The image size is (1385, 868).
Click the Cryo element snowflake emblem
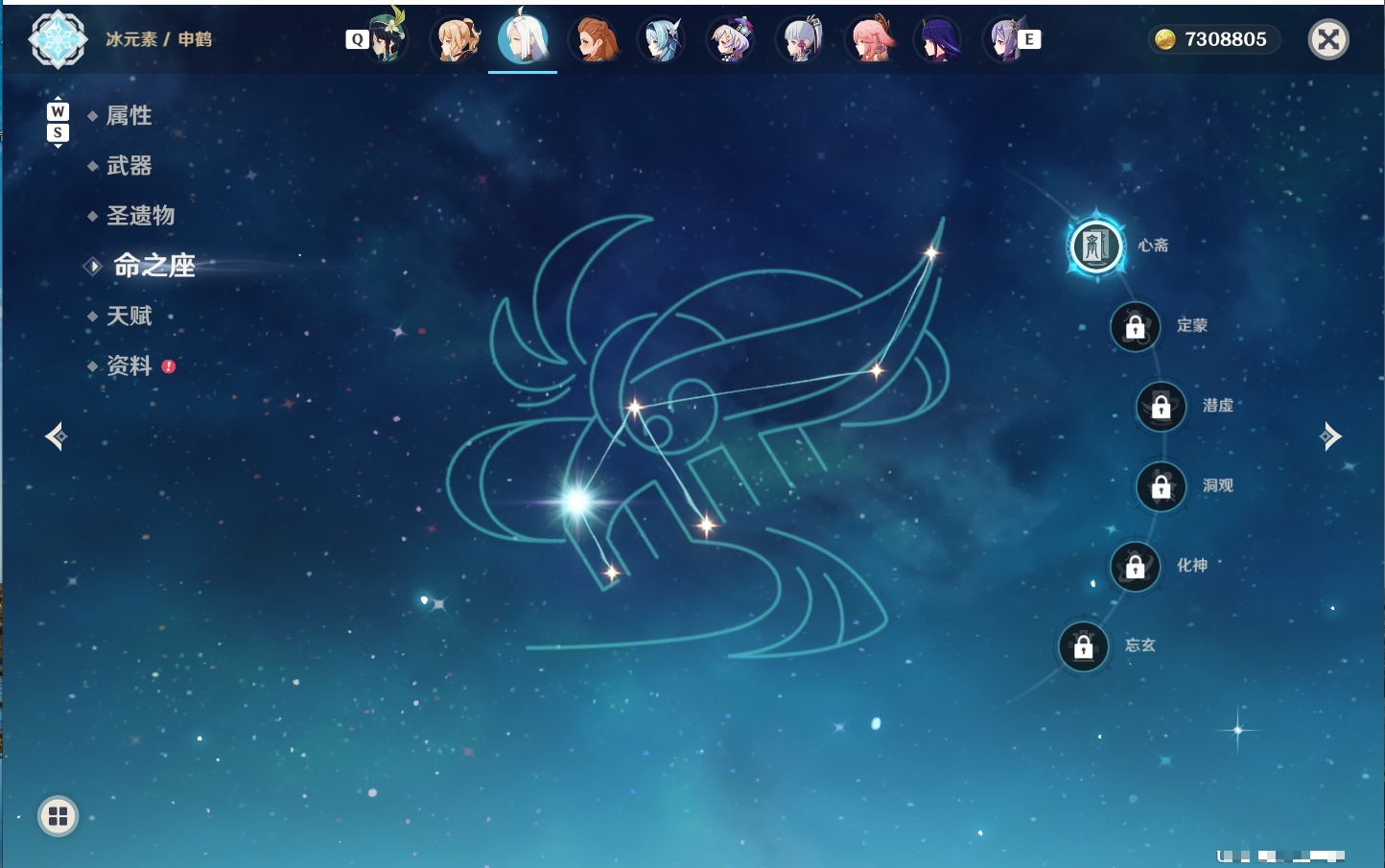[58, 39]
